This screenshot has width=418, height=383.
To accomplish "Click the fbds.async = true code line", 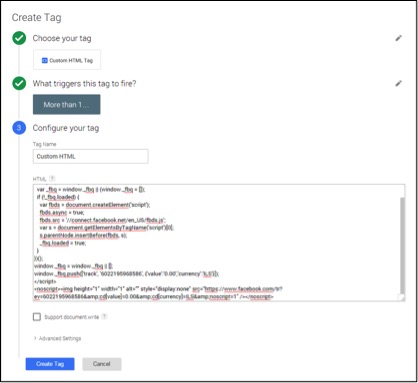I will pos(62,212).
